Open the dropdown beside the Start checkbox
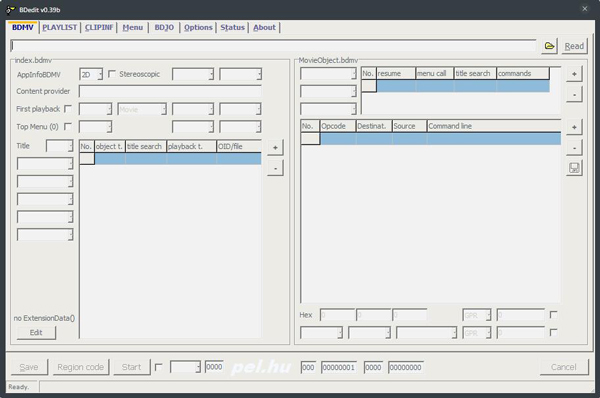Image resolution: width=600 pixels, height=398 pixels. click(185, 367)
